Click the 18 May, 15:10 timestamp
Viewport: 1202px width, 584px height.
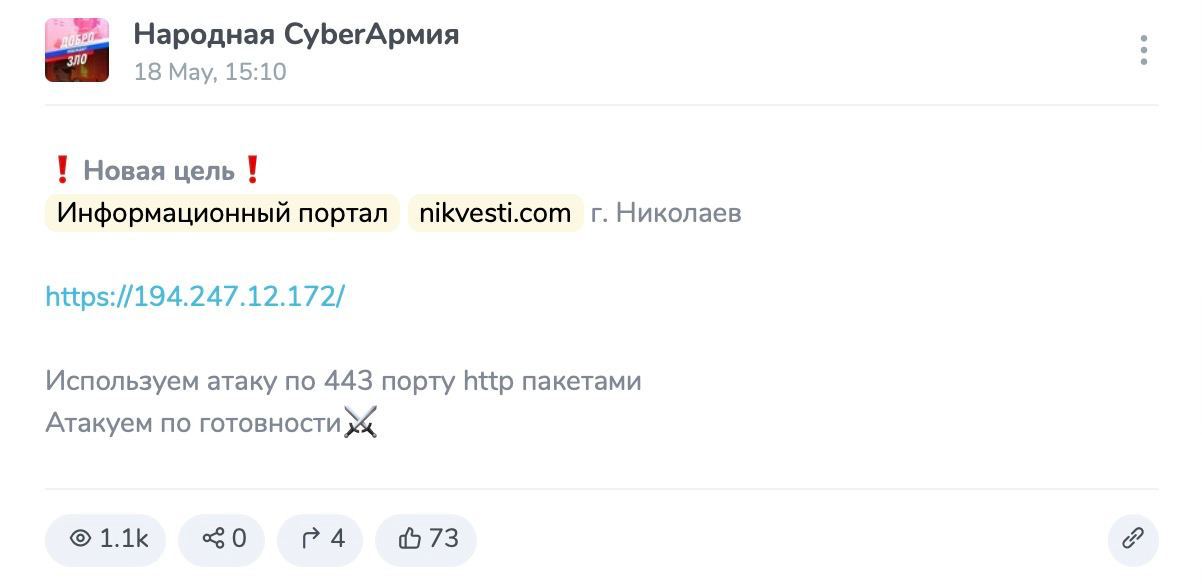pos(210,72)
